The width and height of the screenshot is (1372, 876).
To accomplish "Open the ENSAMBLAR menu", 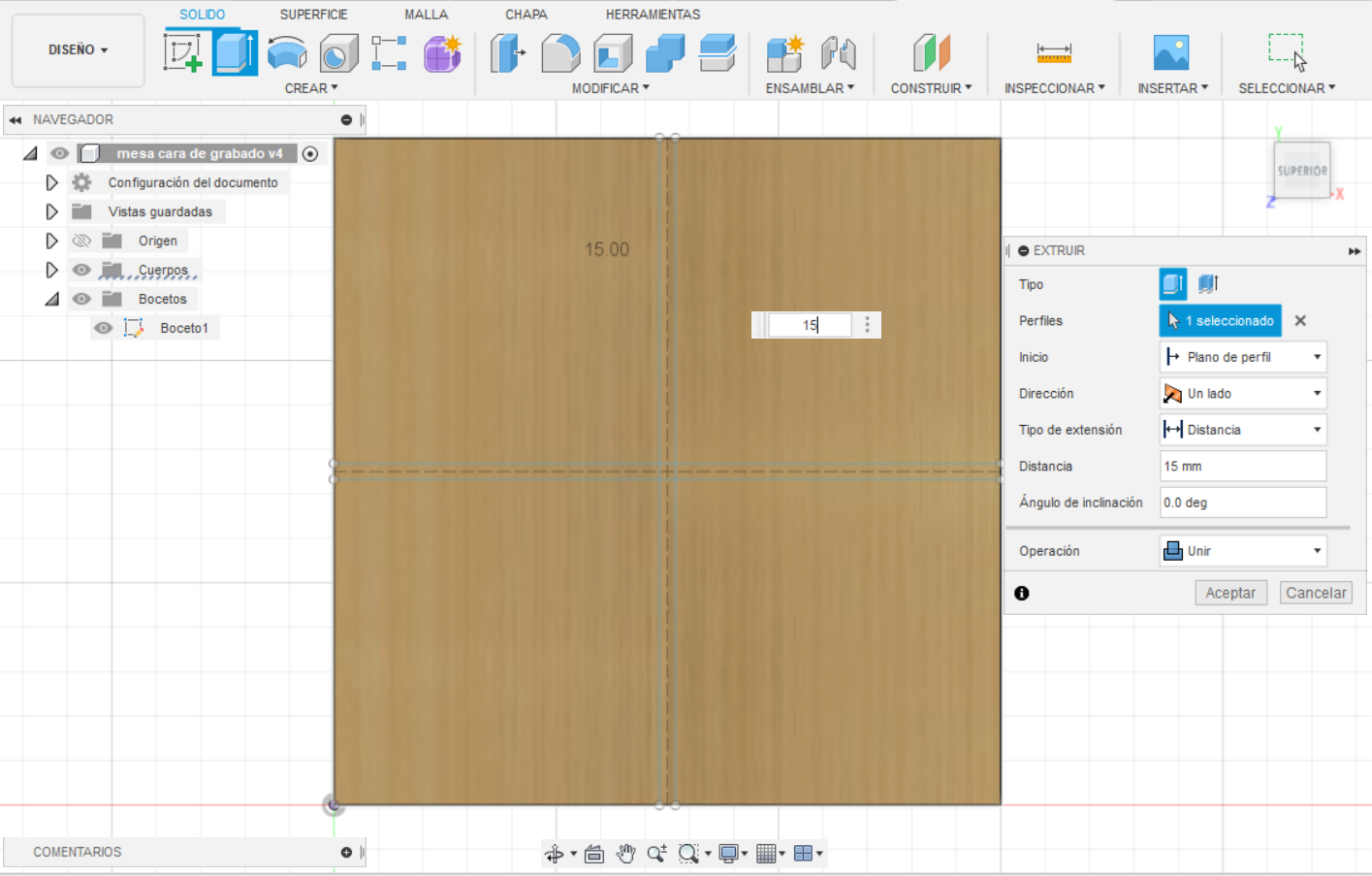I will point(810,88).
